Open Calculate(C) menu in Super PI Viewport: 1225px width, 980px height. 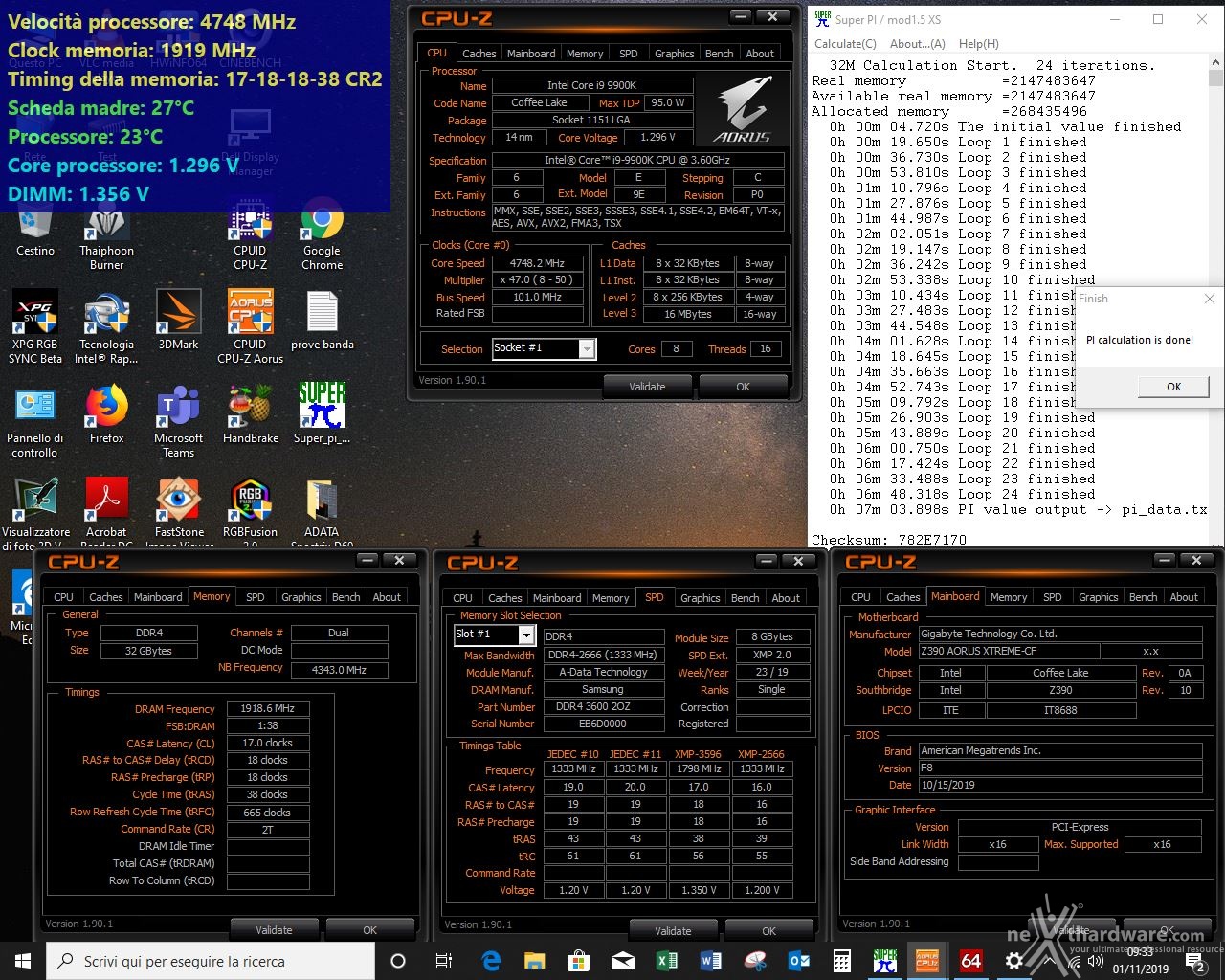[x=845, y=44]
